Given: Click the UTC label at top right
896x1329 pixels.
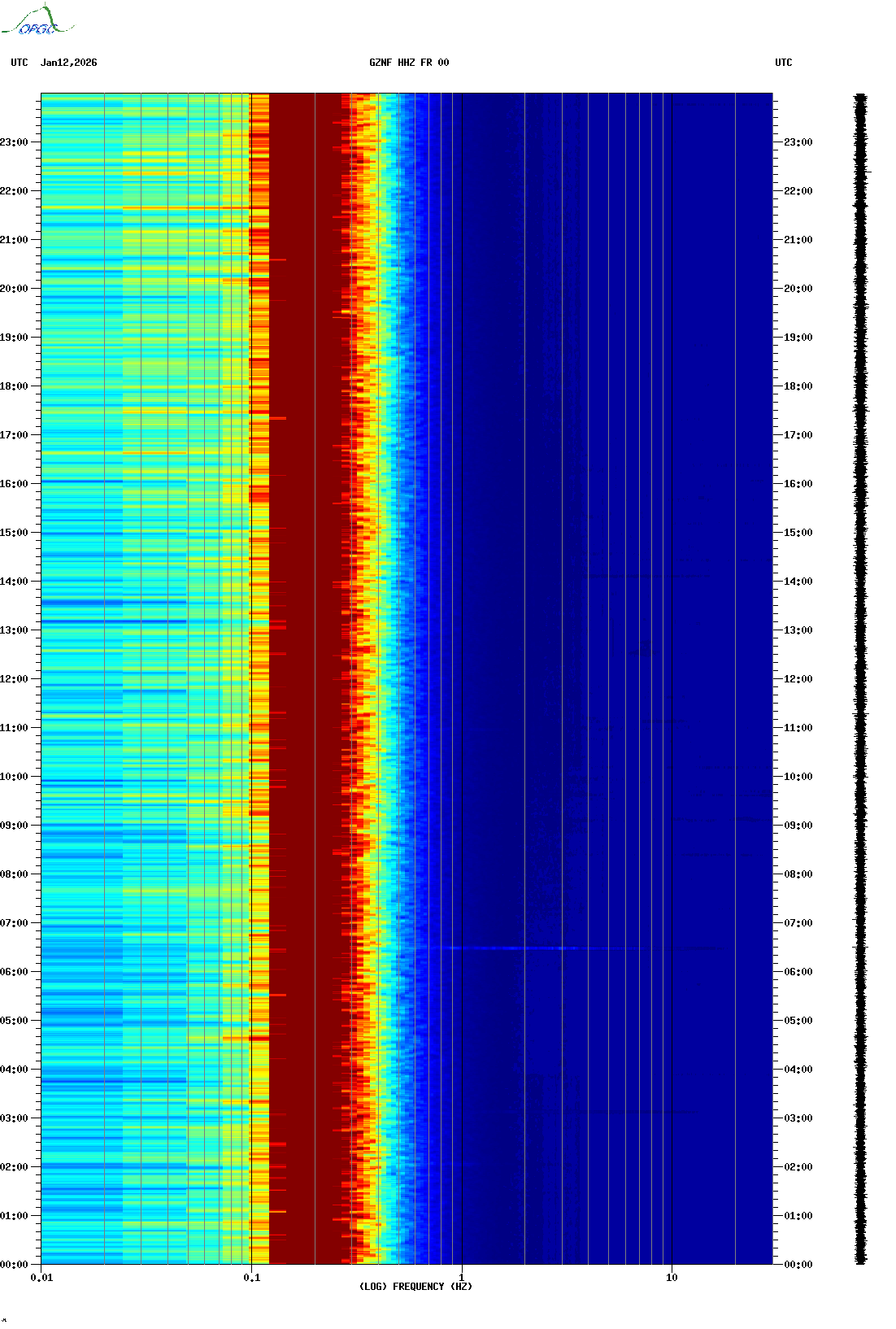Looking at the screenshot, I should (783, 63).
